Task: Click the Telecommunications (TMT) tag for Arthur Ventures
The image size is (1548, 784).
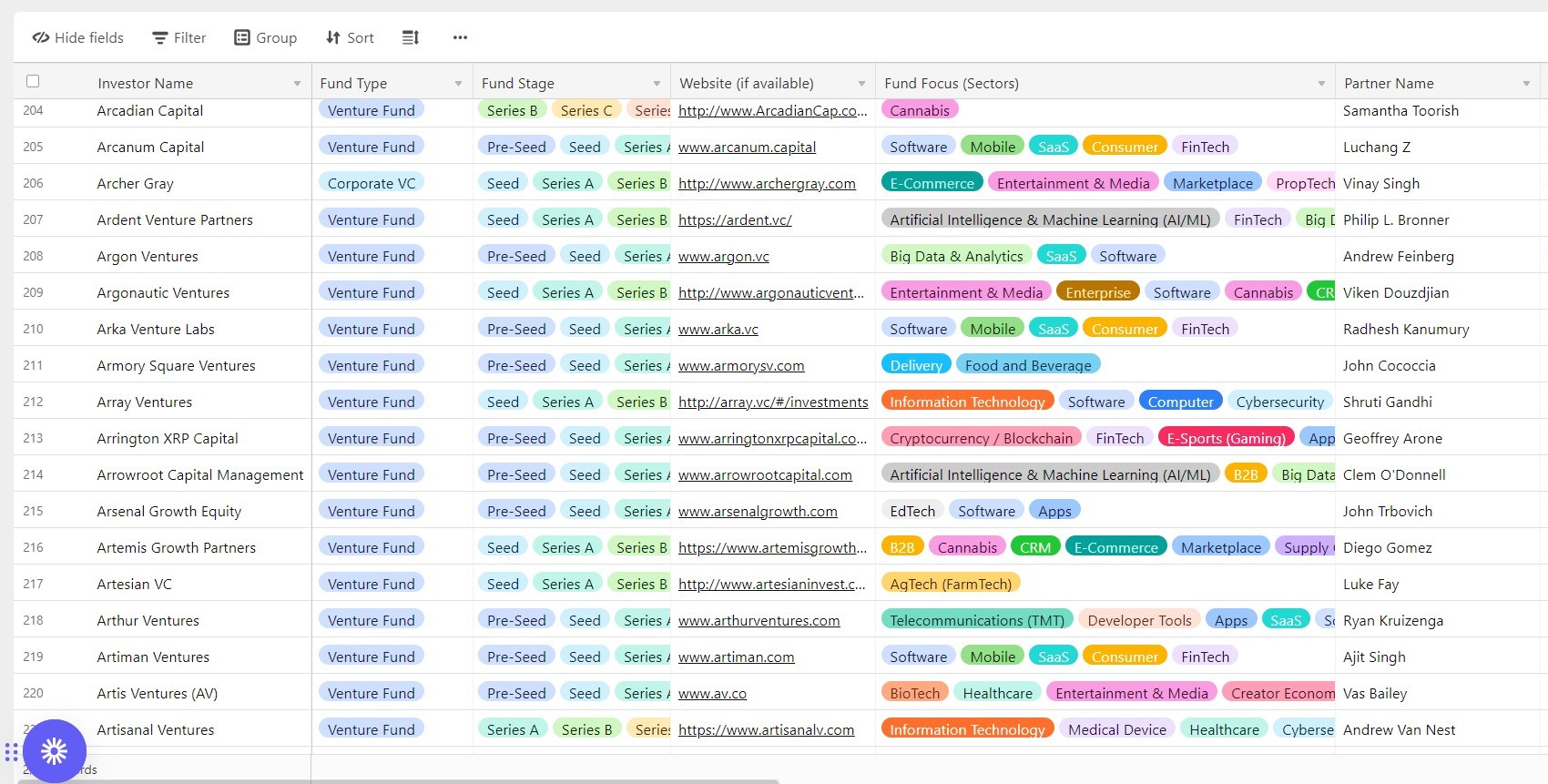Action: (977, 620)
